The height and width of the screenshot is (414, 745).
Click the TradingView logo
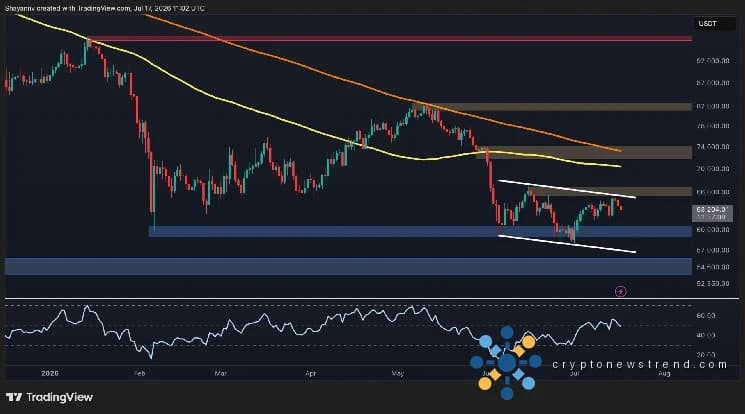(49, 397)
